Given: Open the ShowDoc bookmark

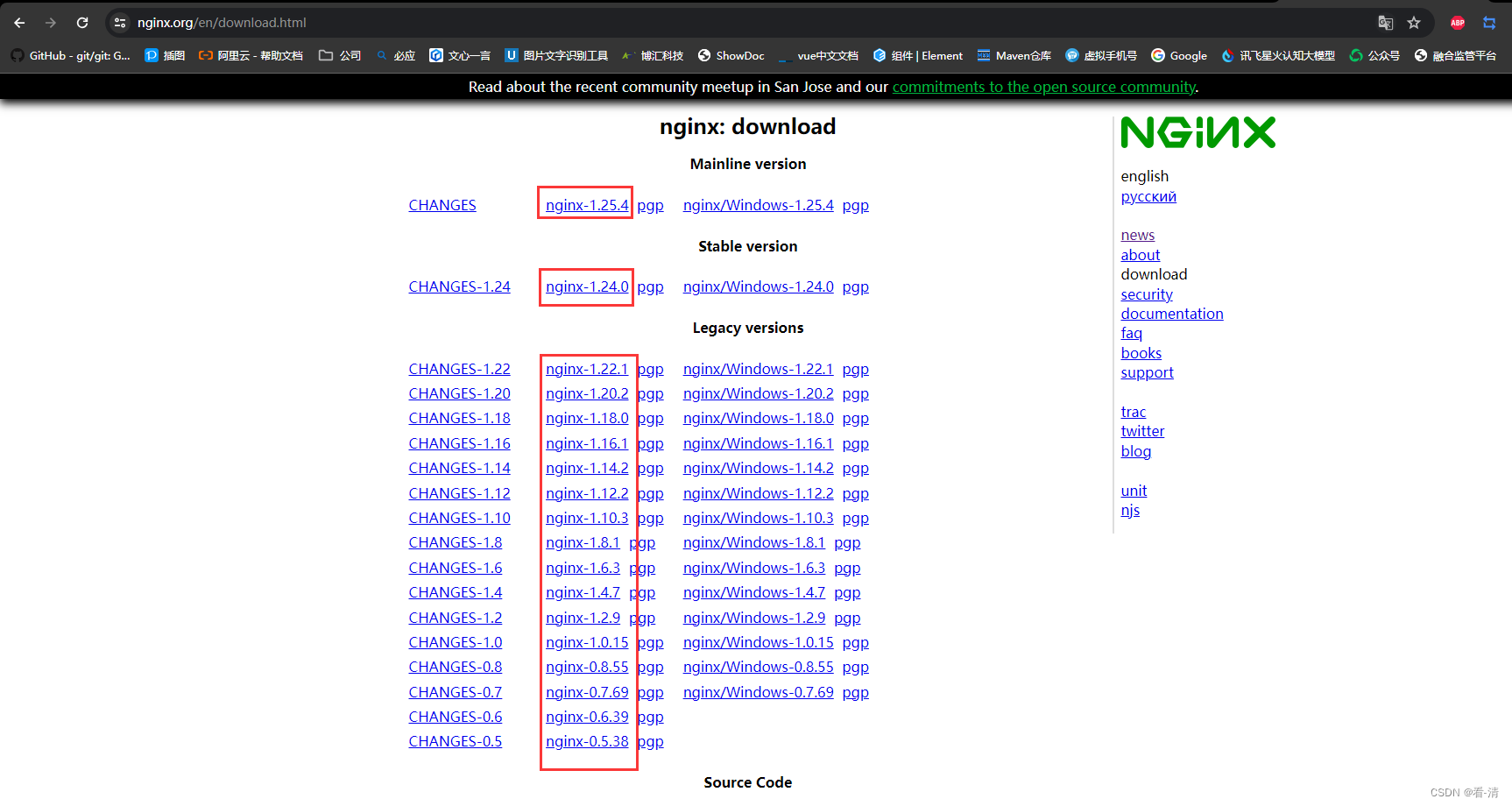Looking at the screenshot, I should pos(731,55).
